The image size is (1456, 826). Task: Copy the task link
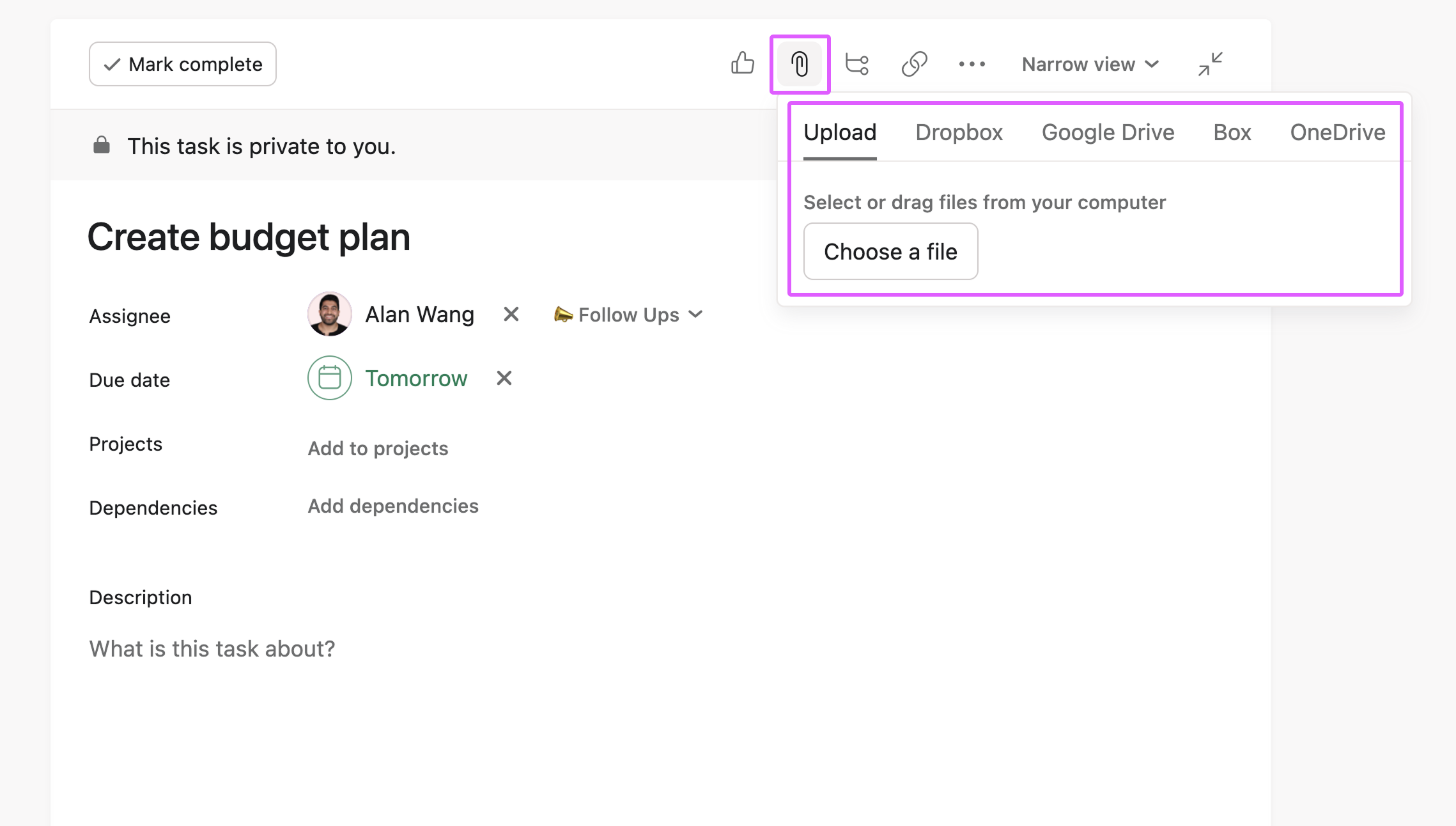click(913, 64)
